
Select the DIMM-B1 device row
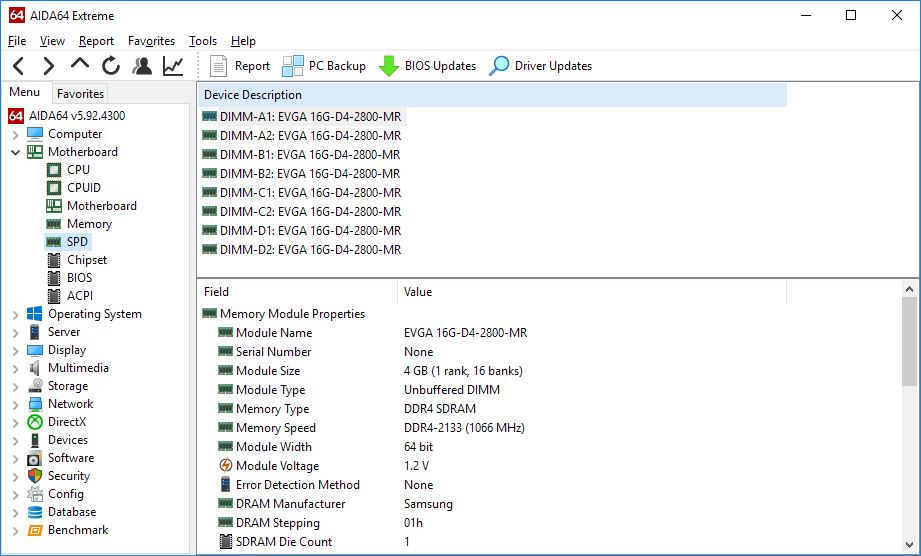click(x=302, y=154)
